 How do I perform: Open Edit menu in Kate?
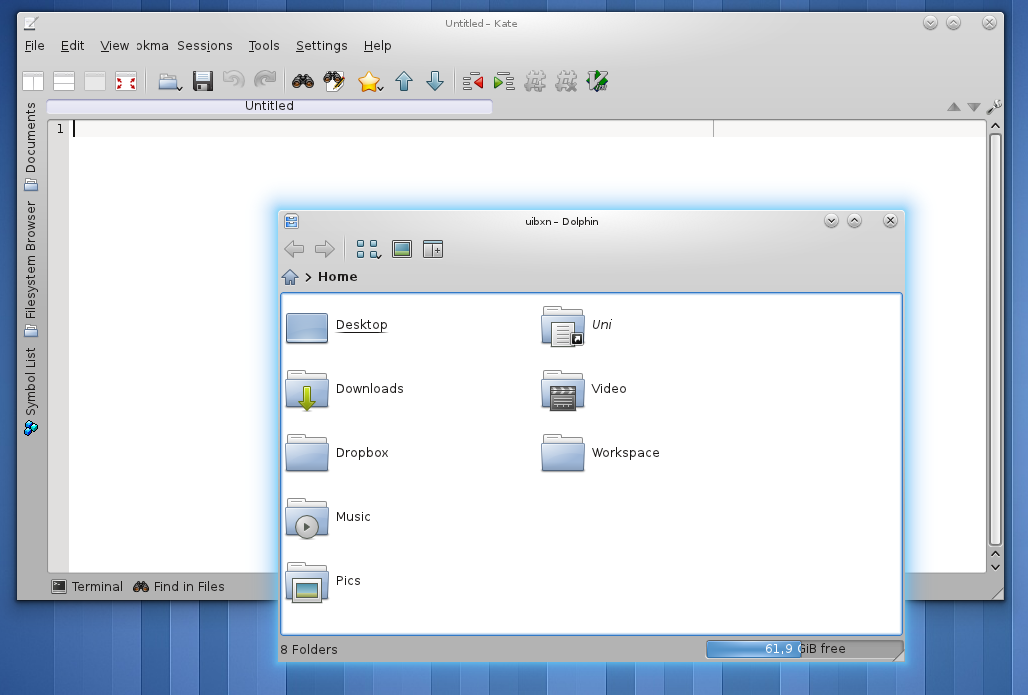72,46
